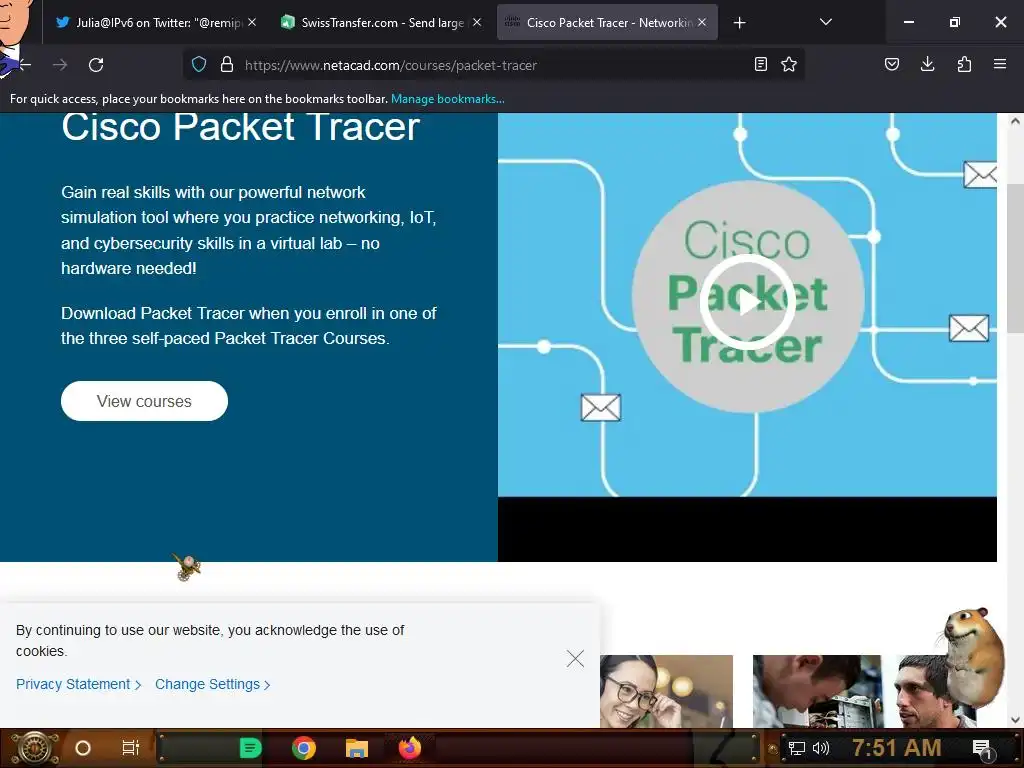Viewport: 1024px width, 768px height.
Task: Close the SwissTransfer.com tab
Action: point(477,22)
